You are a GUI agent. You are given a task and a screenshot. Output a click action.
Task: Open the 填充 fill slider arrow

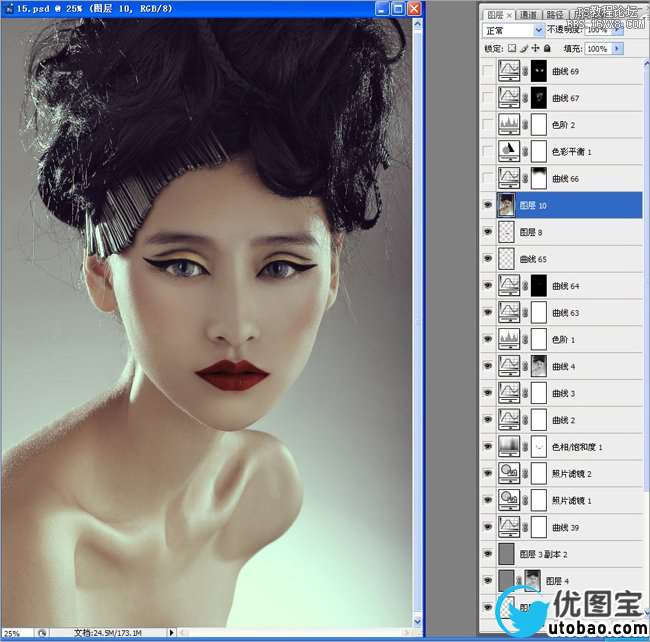coord(618,48)
